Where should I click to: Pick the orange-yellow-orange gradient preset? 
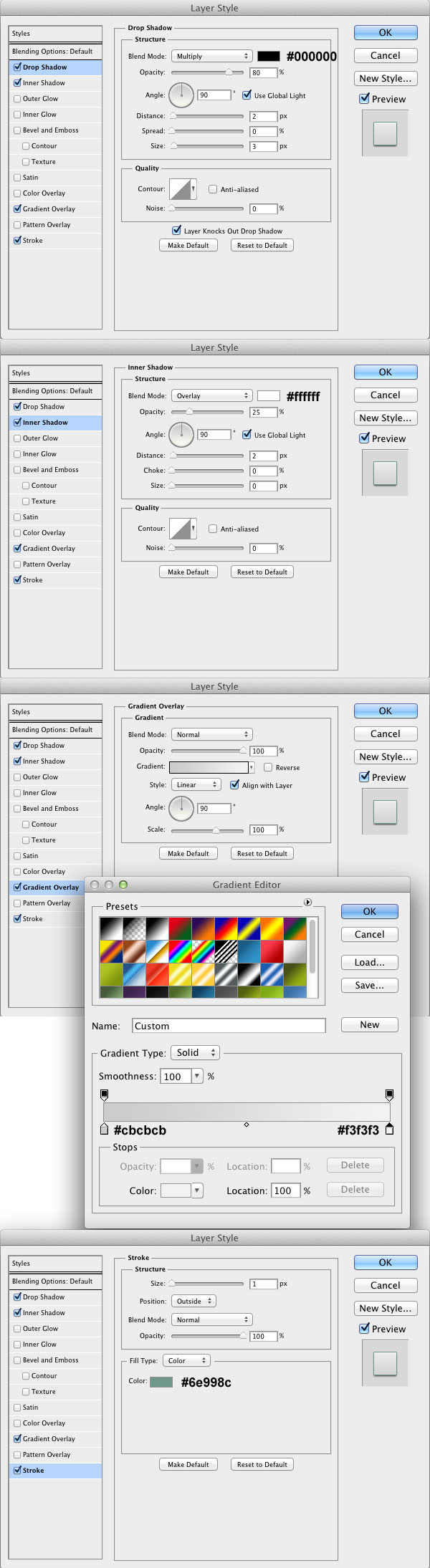coord(272,928)
